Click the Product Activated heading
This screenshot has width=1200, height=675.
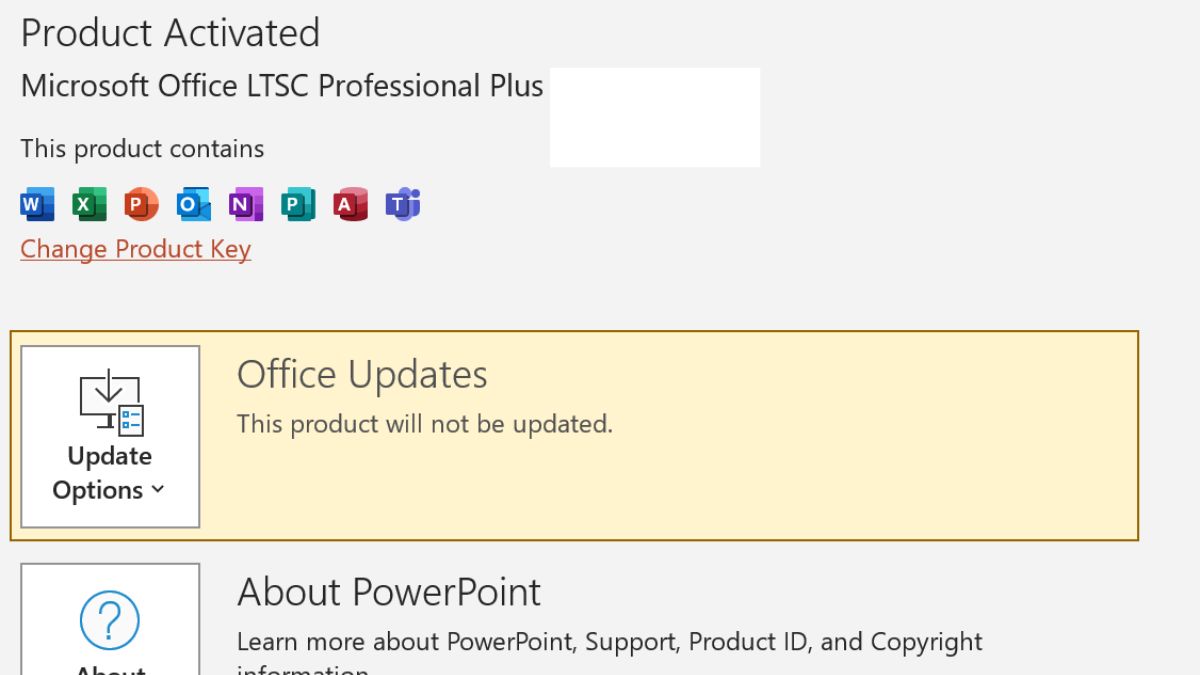pyautogui.click(x=170, y=34)
